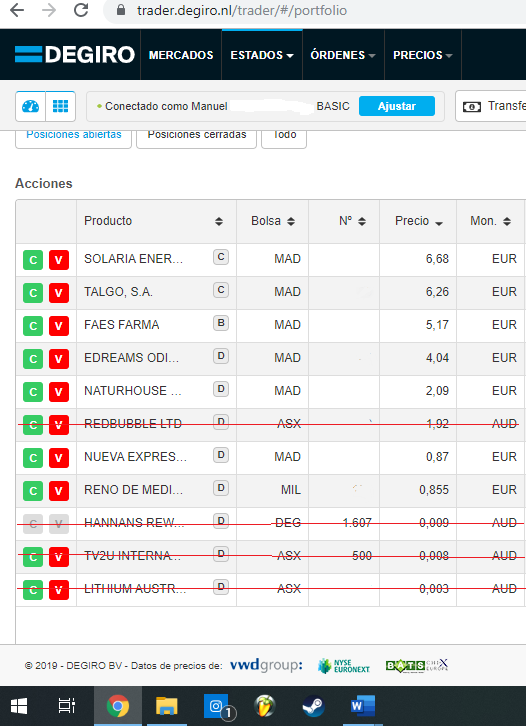Open the REDBUBBLE LTD product link

(x=133, y=424)
